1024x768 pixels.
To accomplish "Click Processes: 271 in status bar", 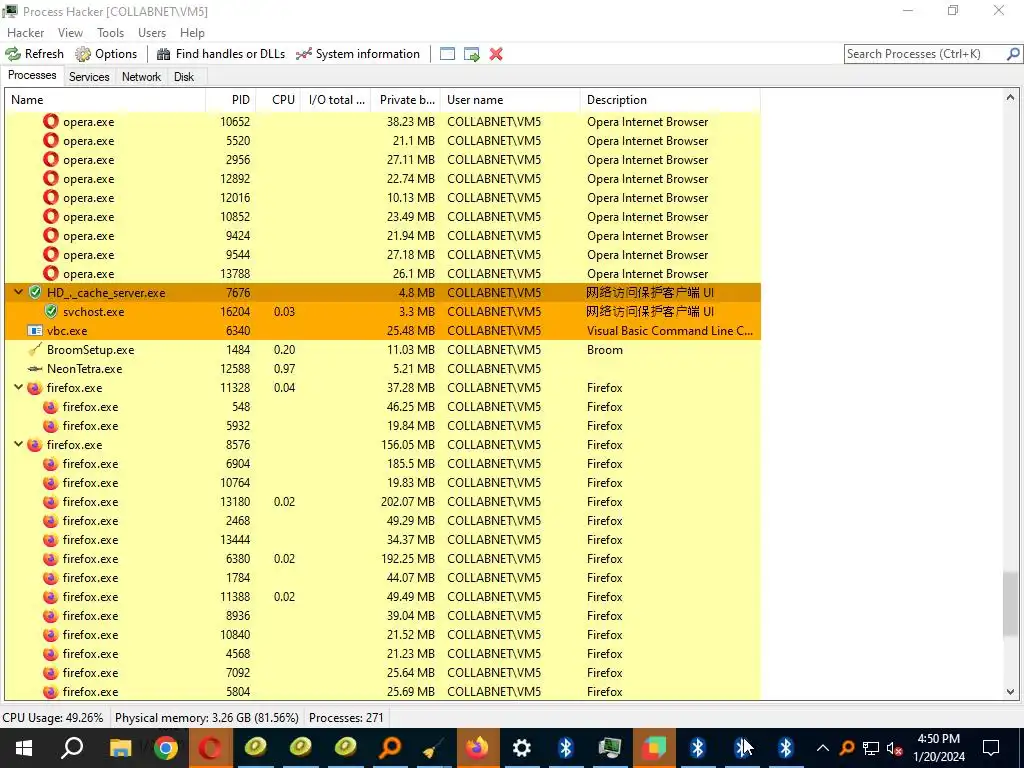I will coord(346,718).
